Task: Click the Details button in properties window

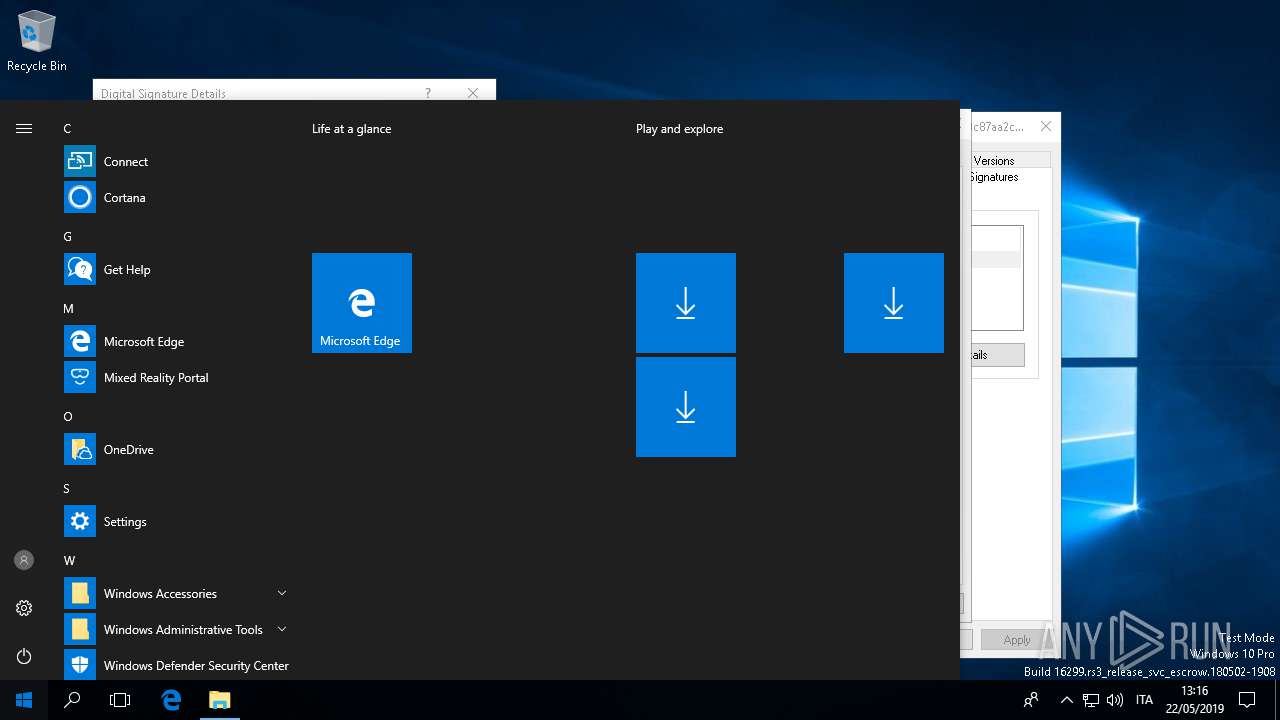Action: tap(996, 355)
